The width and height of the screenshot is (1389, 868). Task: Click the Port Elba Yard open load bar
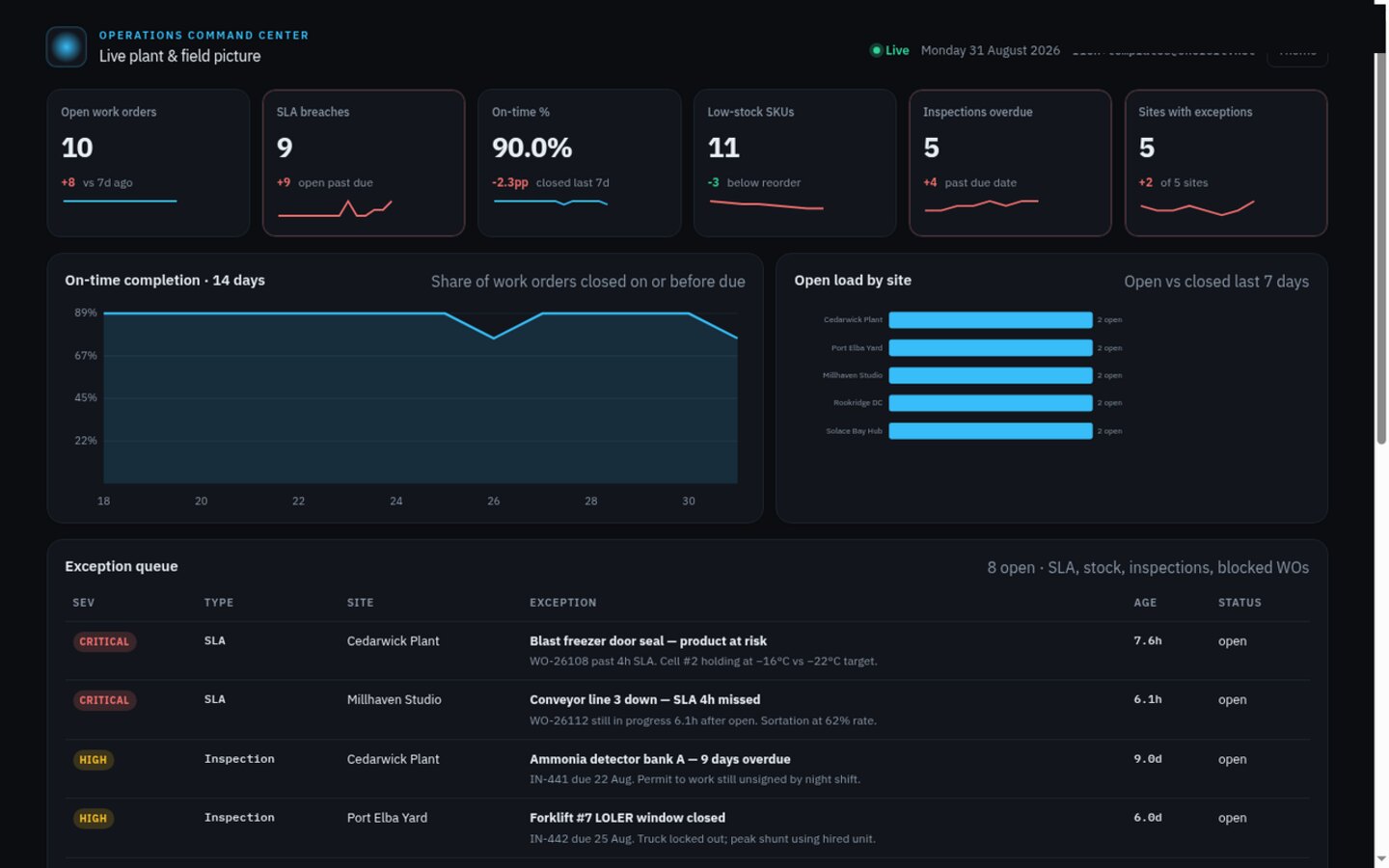991,347
